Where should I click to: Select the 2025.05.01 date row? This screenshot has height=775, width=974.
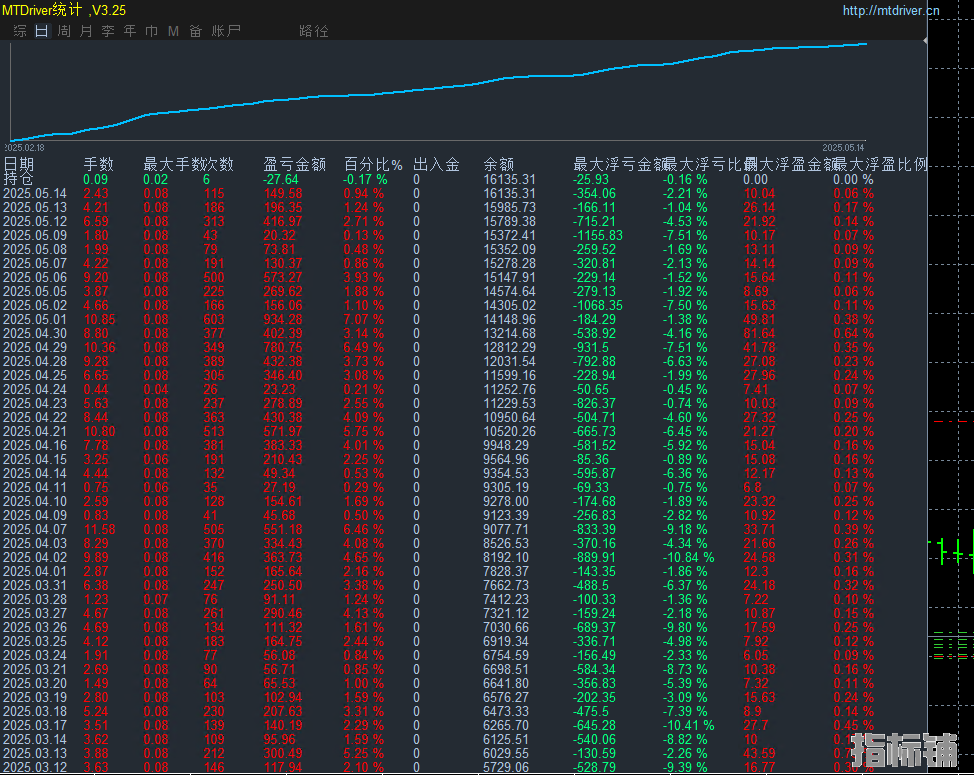[x=35, y=319]
